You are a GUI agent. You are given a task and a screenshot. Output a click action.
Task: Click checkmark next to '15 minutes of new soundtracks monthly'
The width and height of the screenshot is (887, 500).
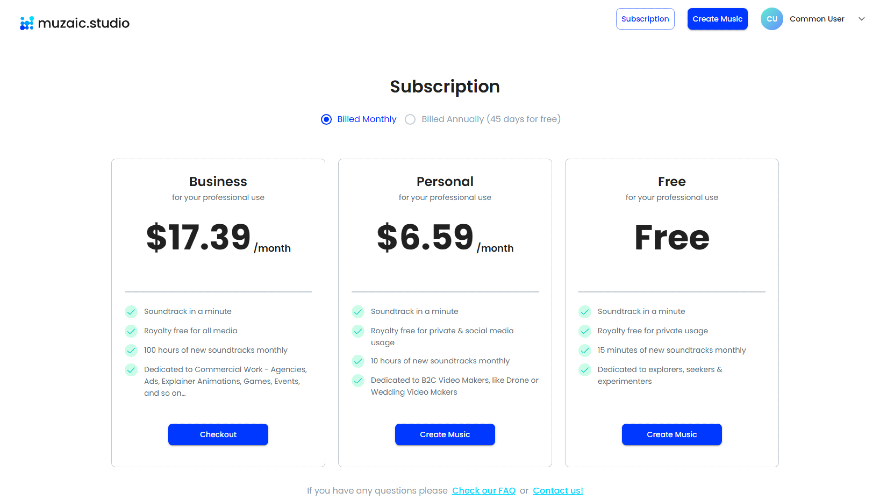click(x=585, y=350)
